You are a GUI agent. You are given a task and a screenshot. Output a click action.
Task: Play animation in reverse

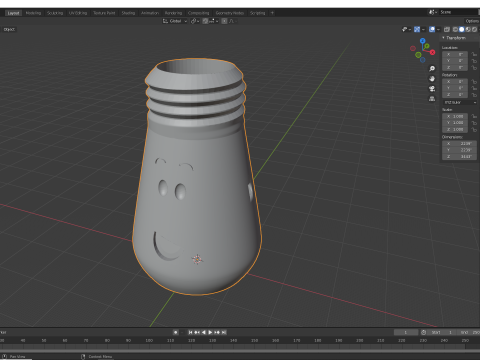pyautogui.click(x=204, y=332)
